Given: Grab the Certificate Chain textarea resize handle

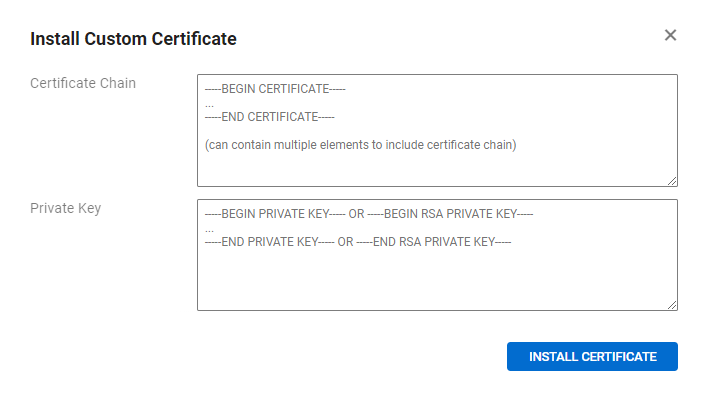Looking at the screenshot, I should [672, 181].
